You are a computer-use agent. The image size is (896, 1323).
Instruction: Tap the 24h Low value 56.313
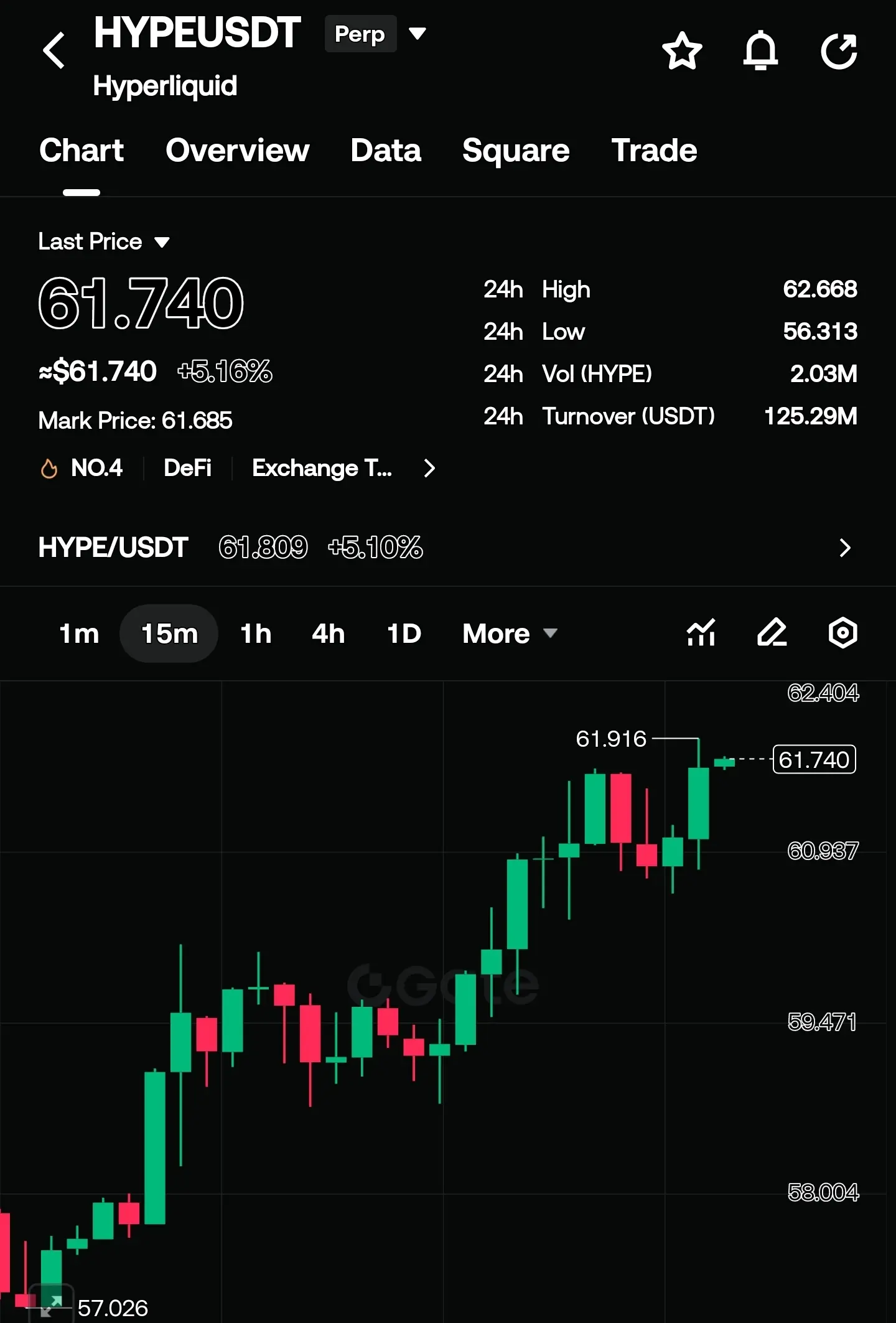pos(820,332)
